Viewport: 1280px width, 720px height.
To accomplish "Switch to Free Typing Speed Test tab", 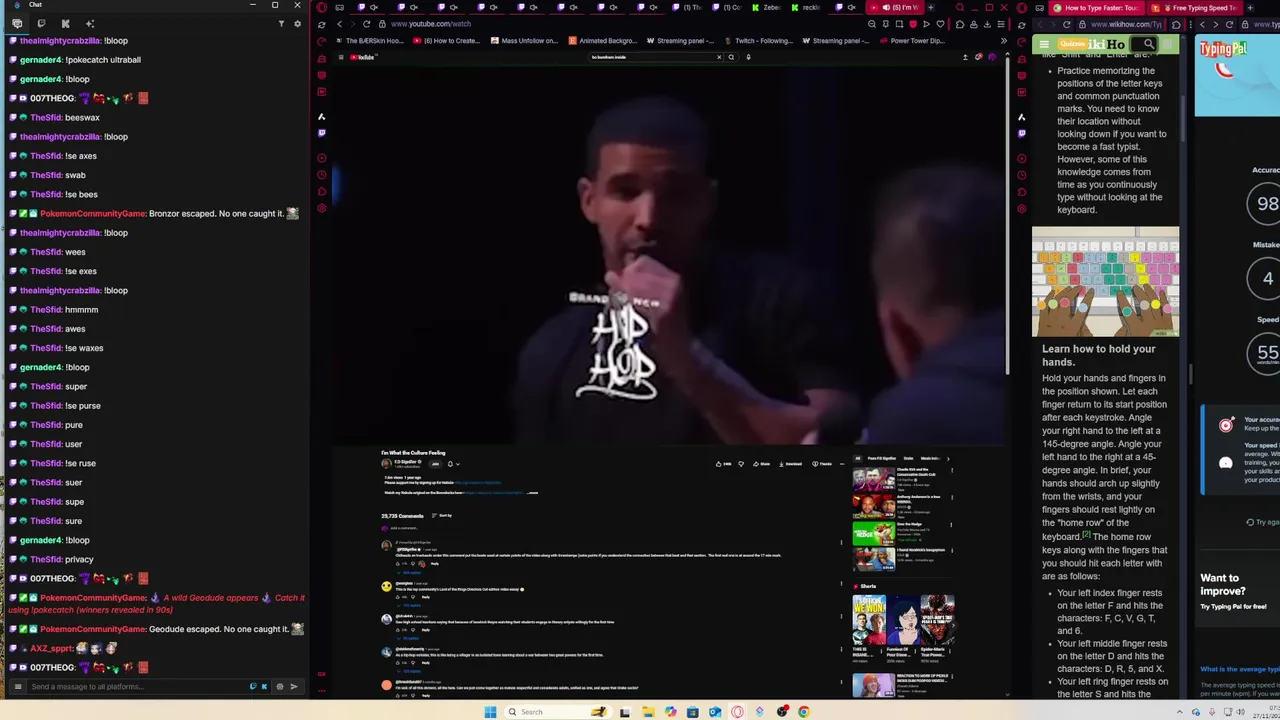I will coord(1195,7).
